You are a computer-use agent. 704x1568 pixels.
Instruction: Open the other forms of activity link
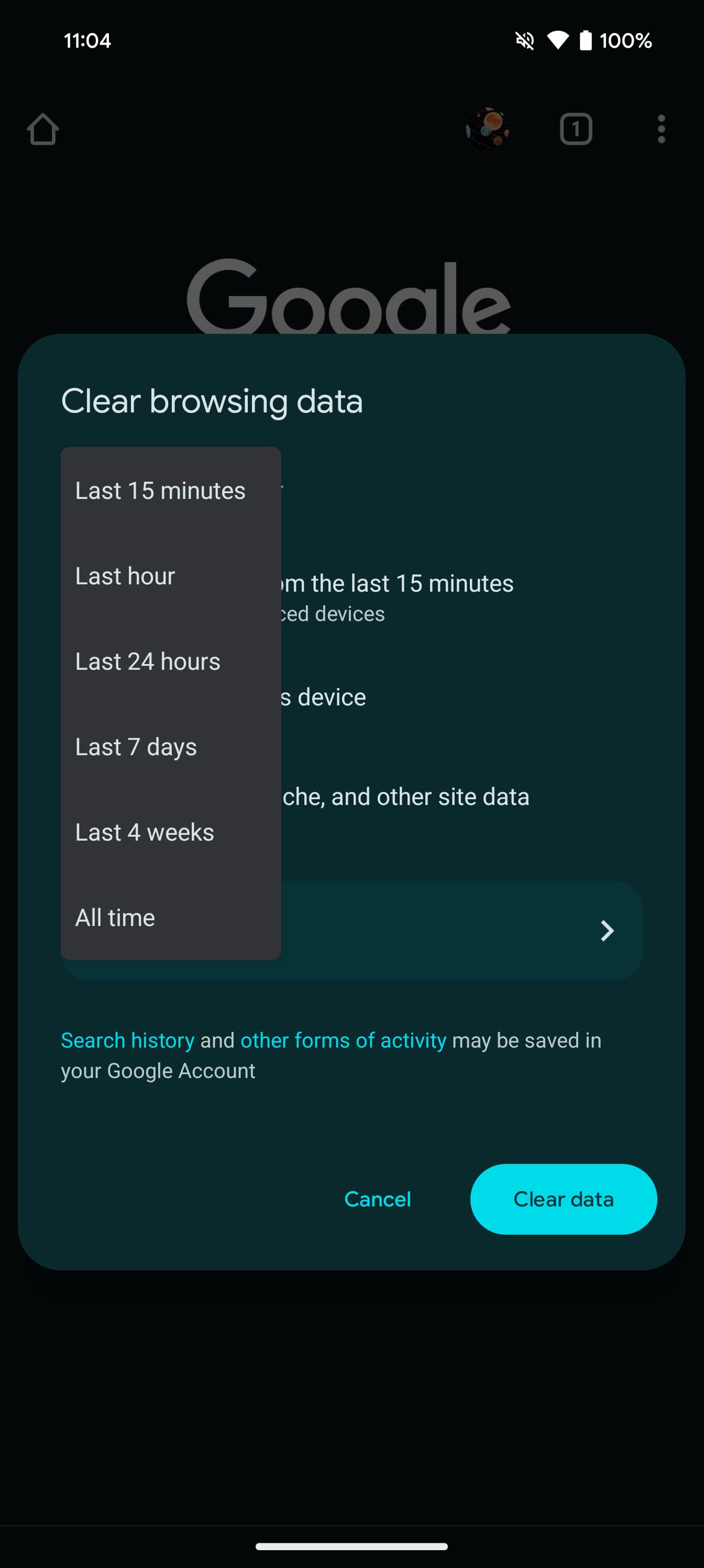click(343, 1040)
